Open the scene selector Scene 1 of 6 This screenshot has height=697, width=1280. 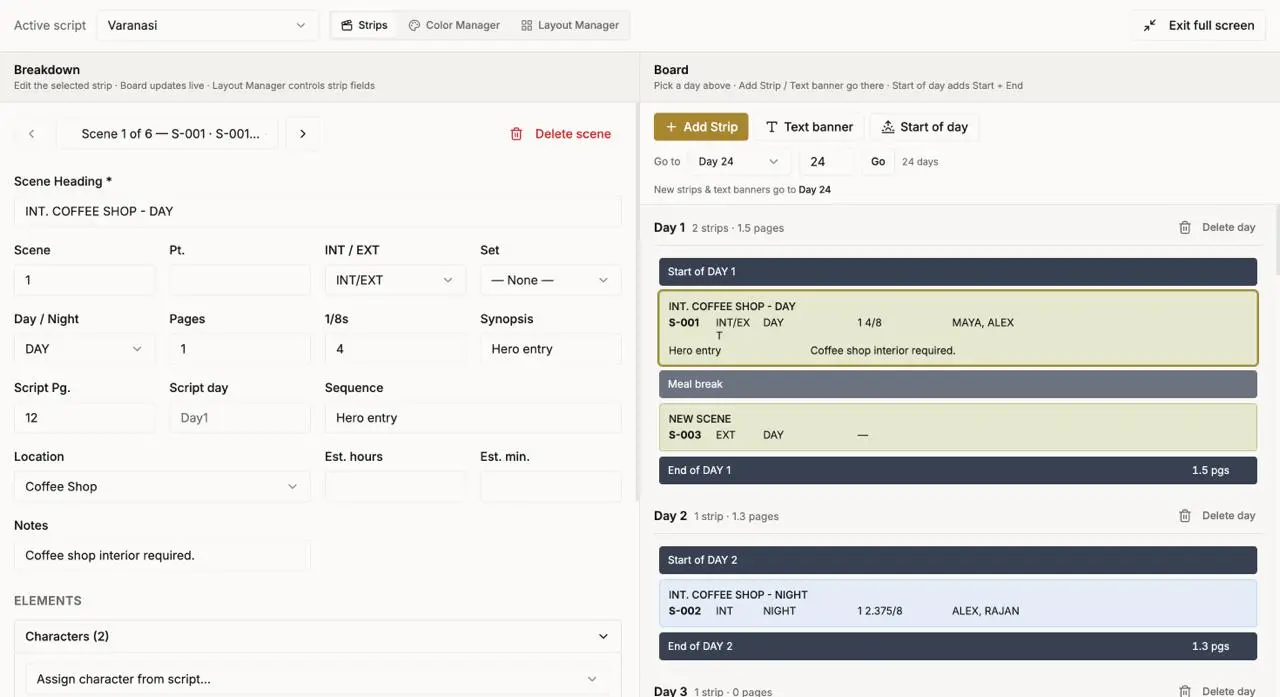167,134
